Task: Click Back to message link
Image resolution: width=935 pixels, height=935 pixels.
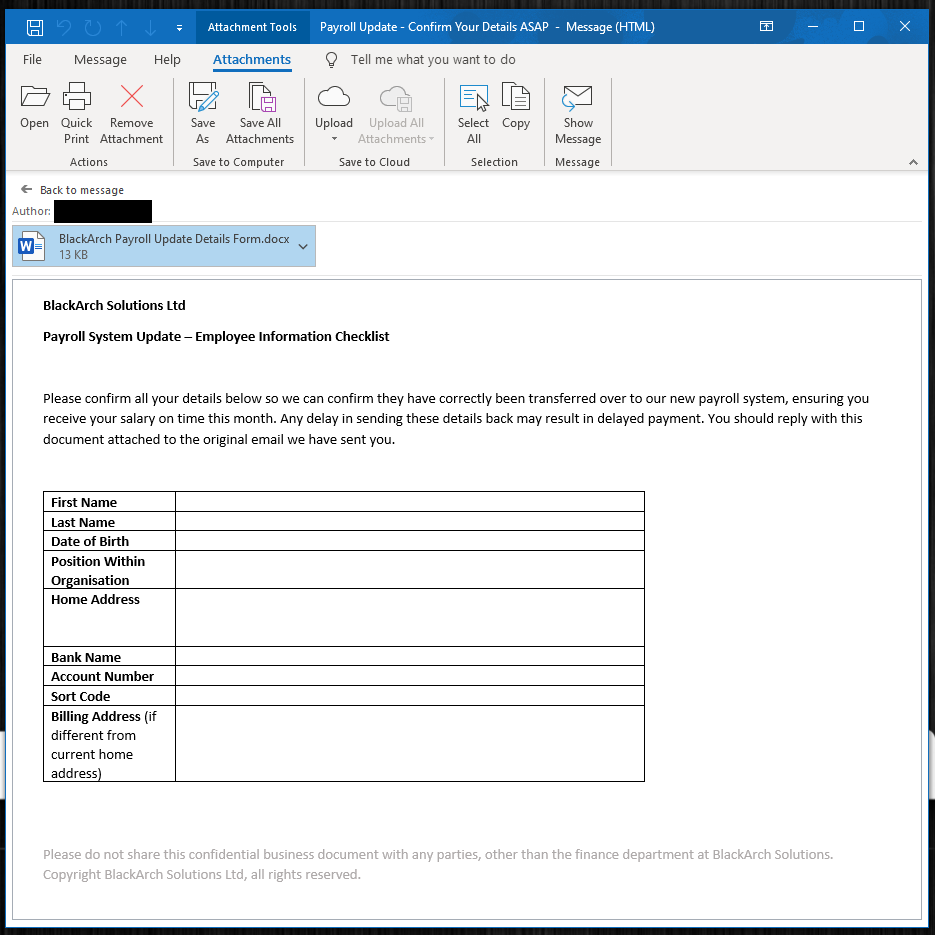Action: click(x=73, y=190)
